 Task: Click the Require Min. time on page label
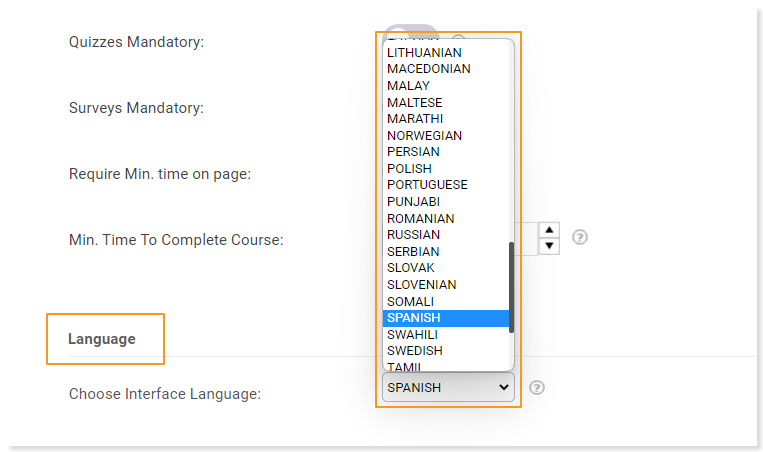160,174
